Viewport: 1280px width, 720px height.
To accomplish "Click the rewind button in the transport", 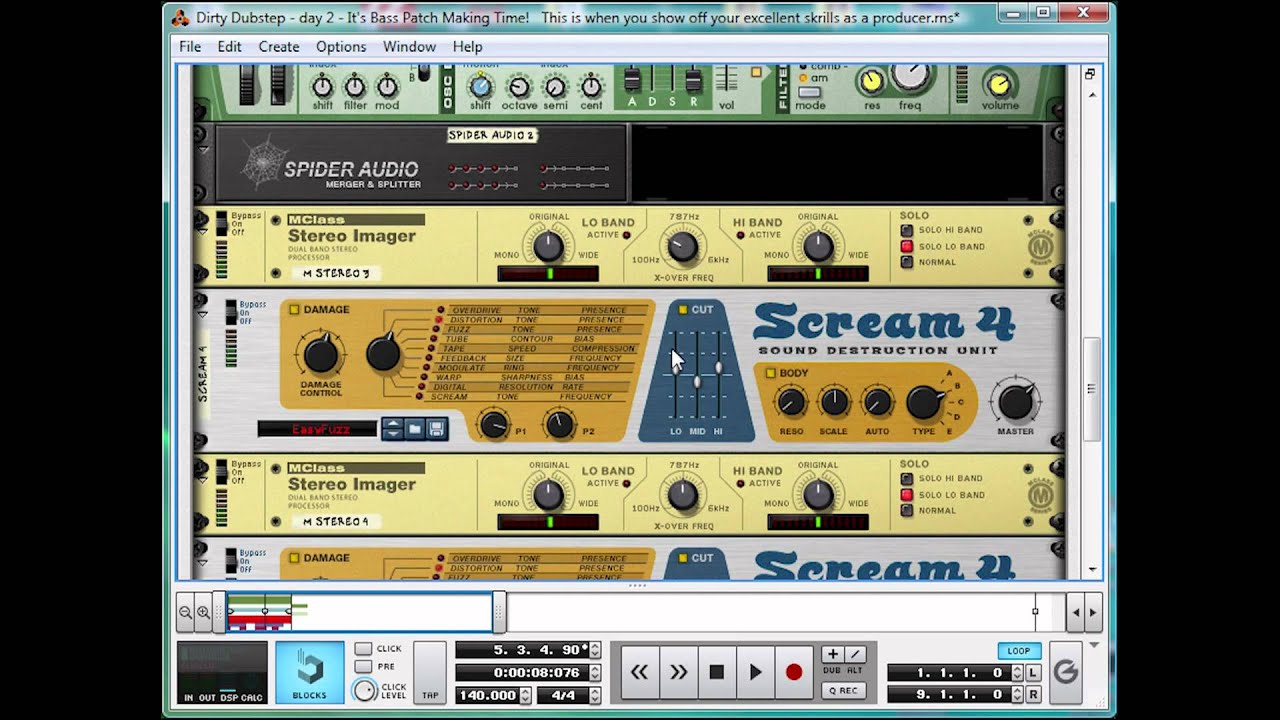I will [x=639, y=672].
